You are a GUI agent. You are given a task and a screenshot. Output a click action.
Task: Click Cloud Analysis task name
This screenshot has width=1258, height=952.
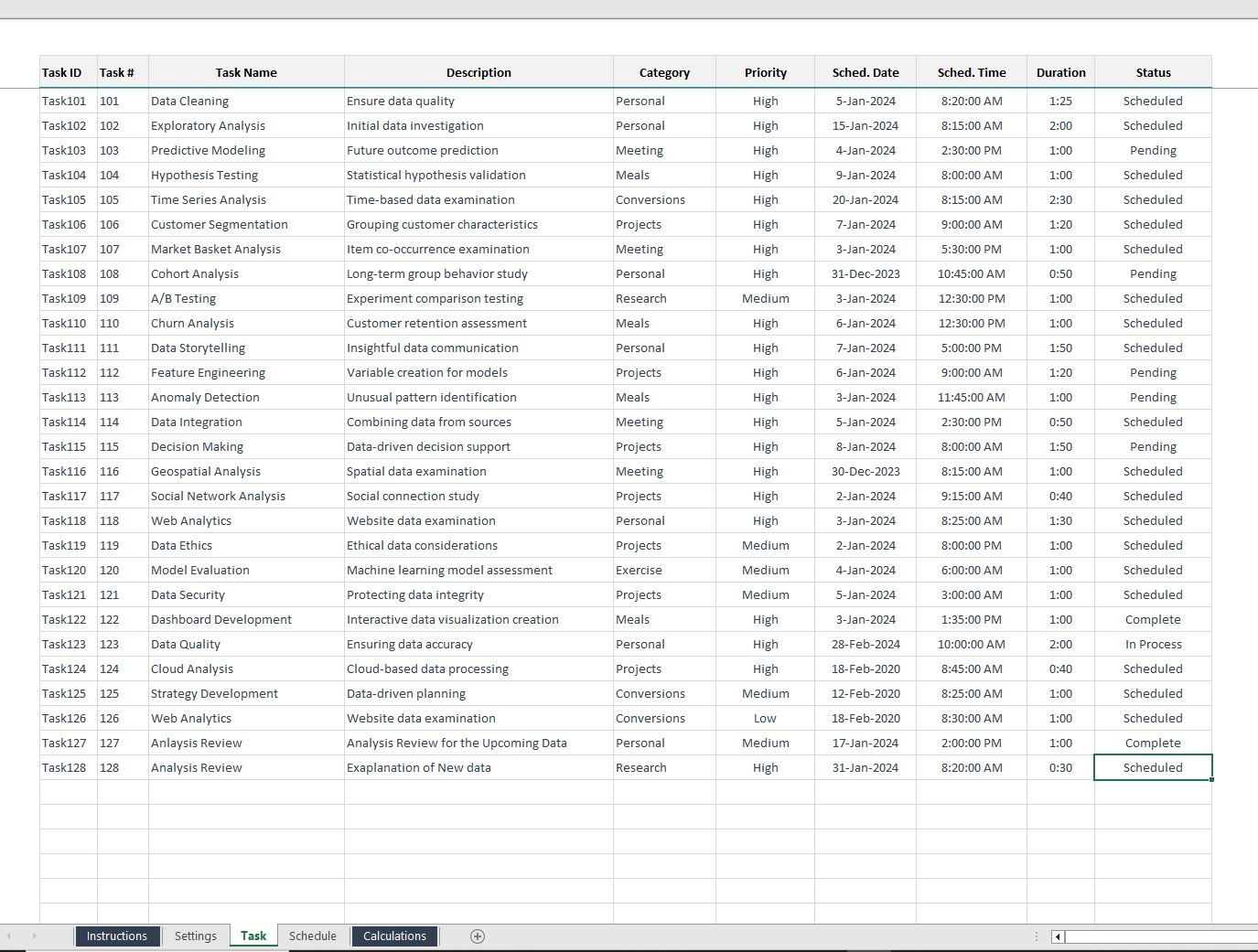(246, 669)
